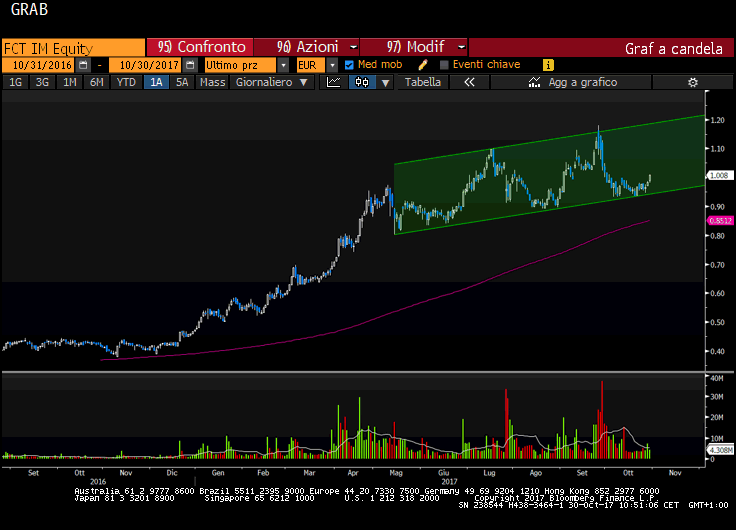Screen dimensions: 736x530
Task: Uncheck the Med mob checkbox
Action: 349,65
